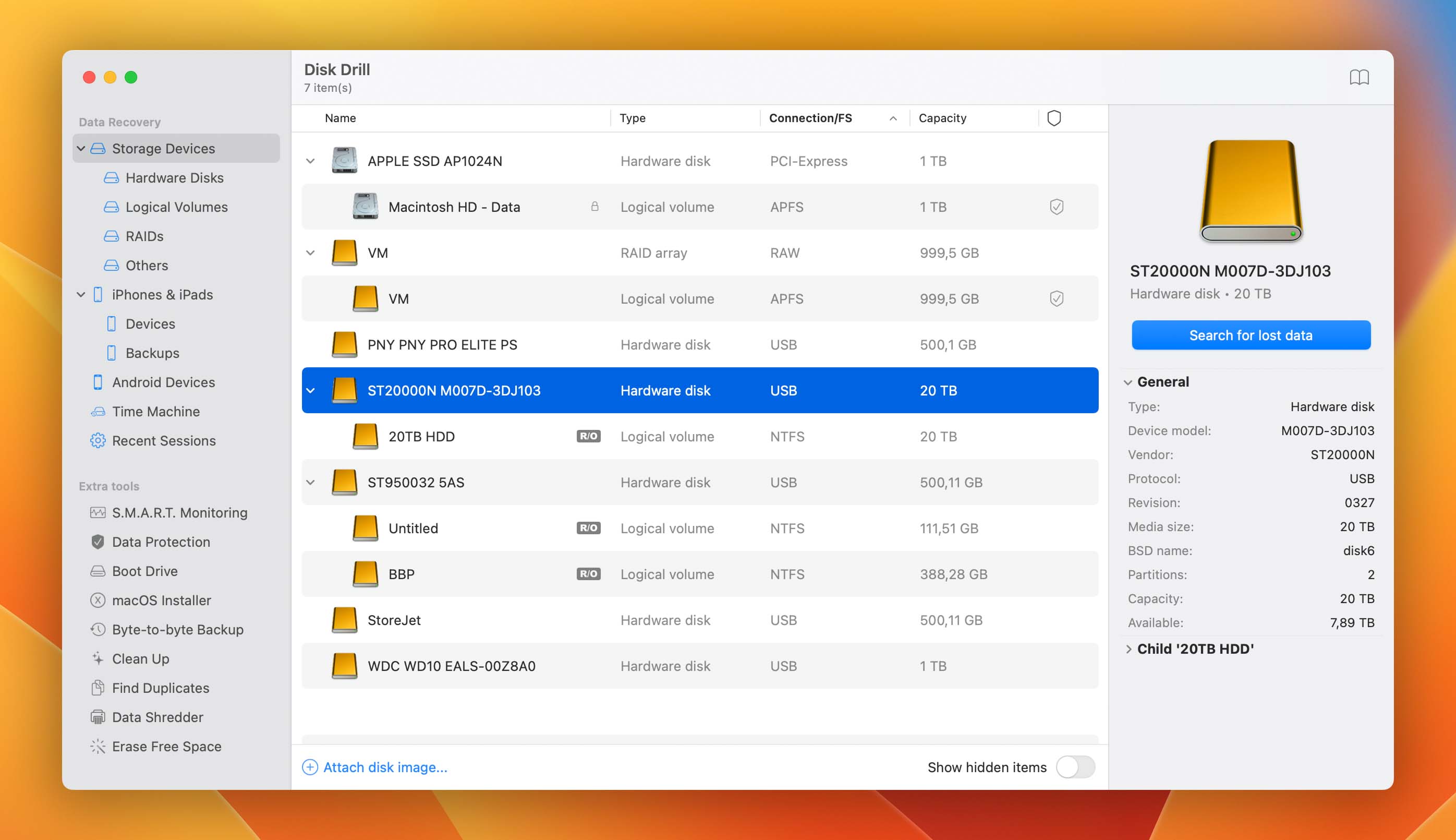Expand the ST950032 5AS disk entry

click(311, 482)
